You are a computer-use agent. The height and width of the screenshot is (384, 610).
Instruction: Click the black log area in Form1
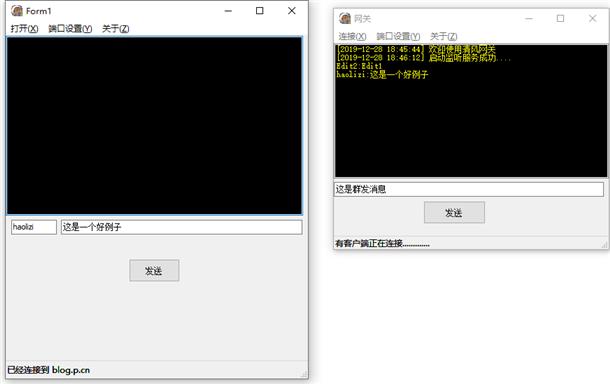tap(154, 125)
